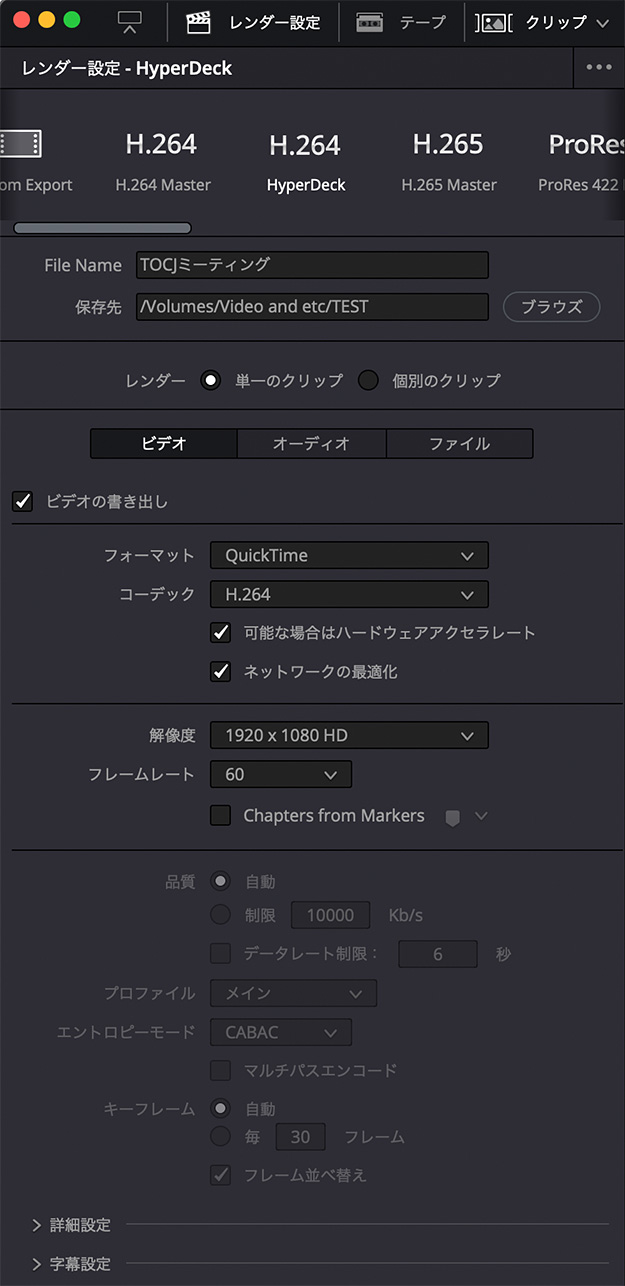Click the preset list horizontal scrollbar
This screenshot has width=625, height=1286.
point(102,228)
